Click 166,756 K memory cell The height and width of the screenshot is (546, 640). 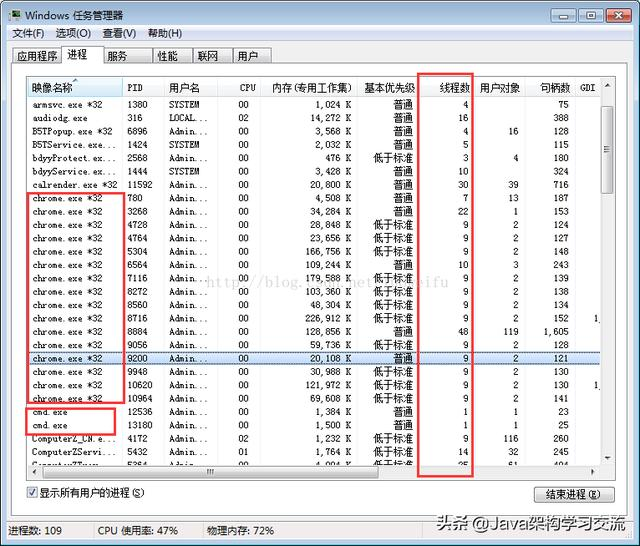click(x=328, y=251)
